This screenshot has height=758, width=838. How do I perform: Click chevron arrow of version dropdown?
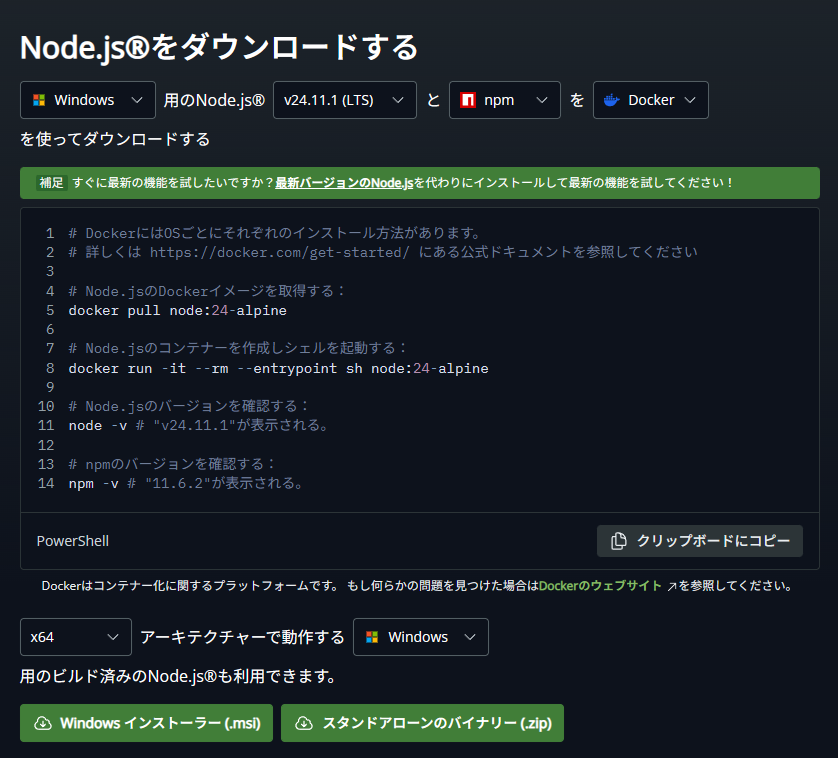pyautogui.click(x=398, y=100)
